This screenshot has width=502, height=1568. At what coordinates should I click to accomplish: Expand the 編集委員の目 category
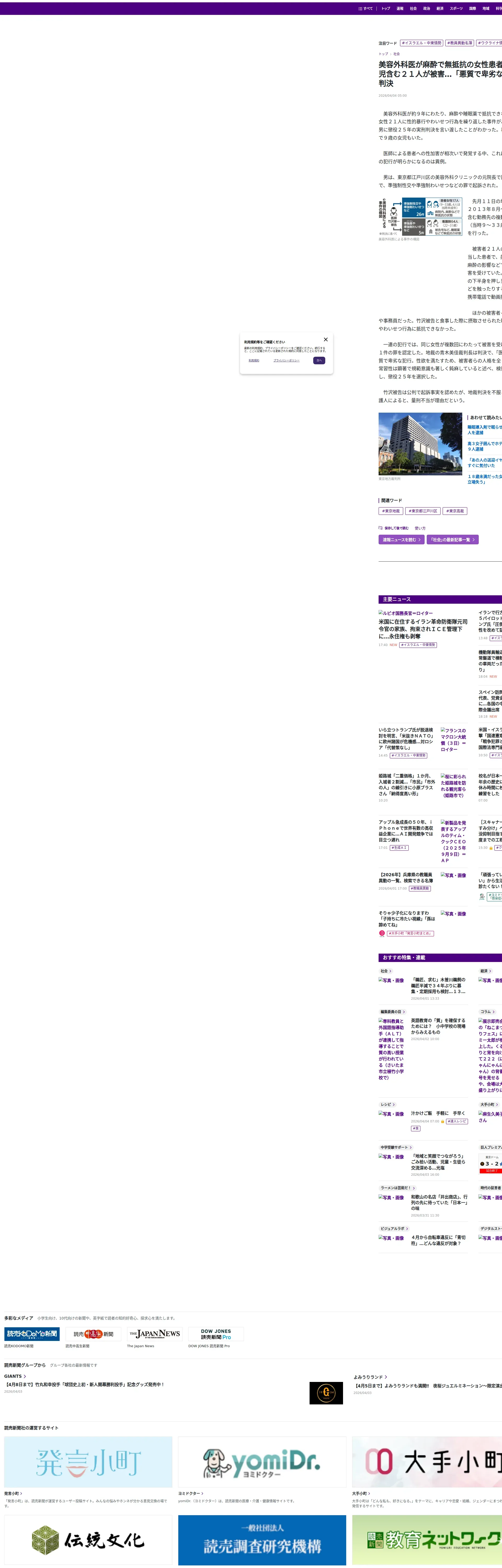(x=392, y=1012)
